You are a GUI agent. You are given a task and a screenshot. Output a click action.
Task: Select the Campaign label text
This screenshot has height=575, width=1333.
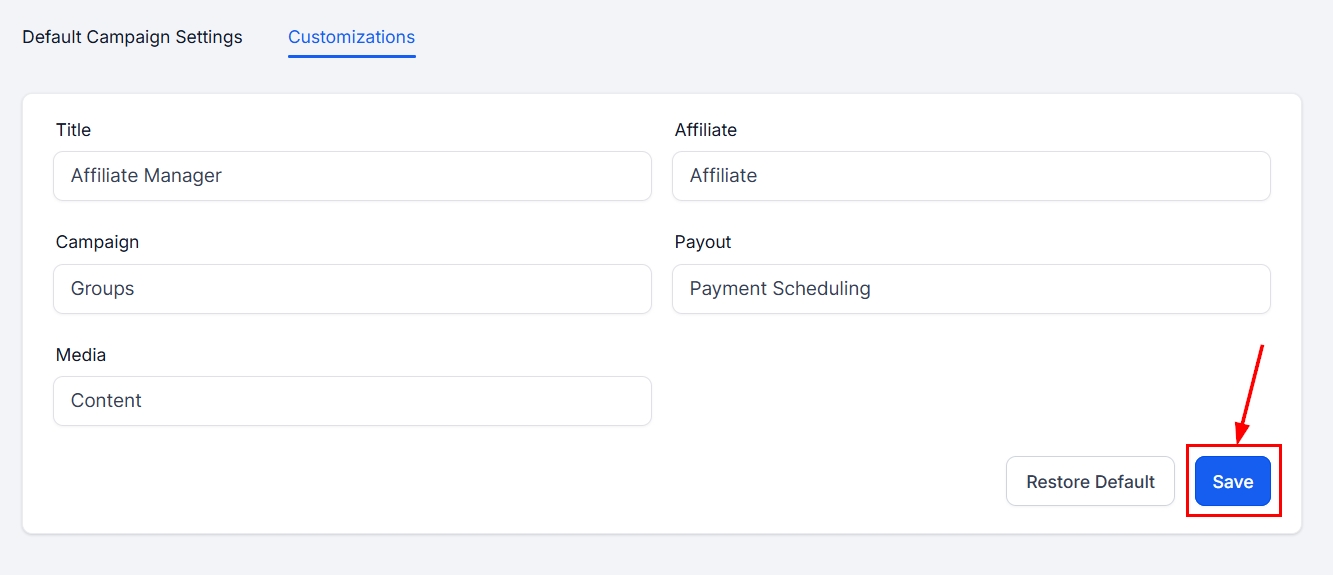click(x=97, y=242)
